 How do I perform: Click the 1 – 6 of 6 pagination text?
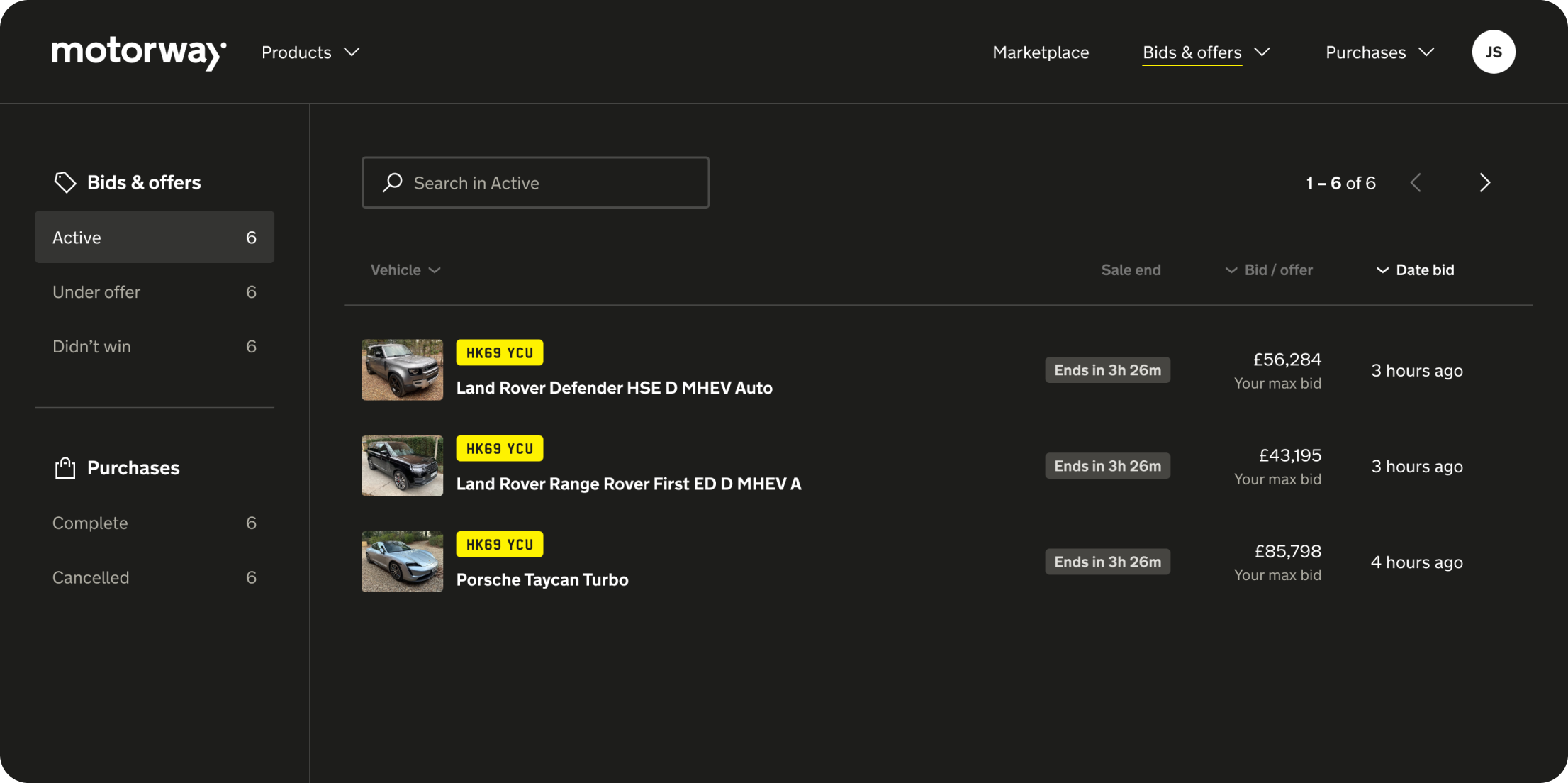pos(1340,183)
